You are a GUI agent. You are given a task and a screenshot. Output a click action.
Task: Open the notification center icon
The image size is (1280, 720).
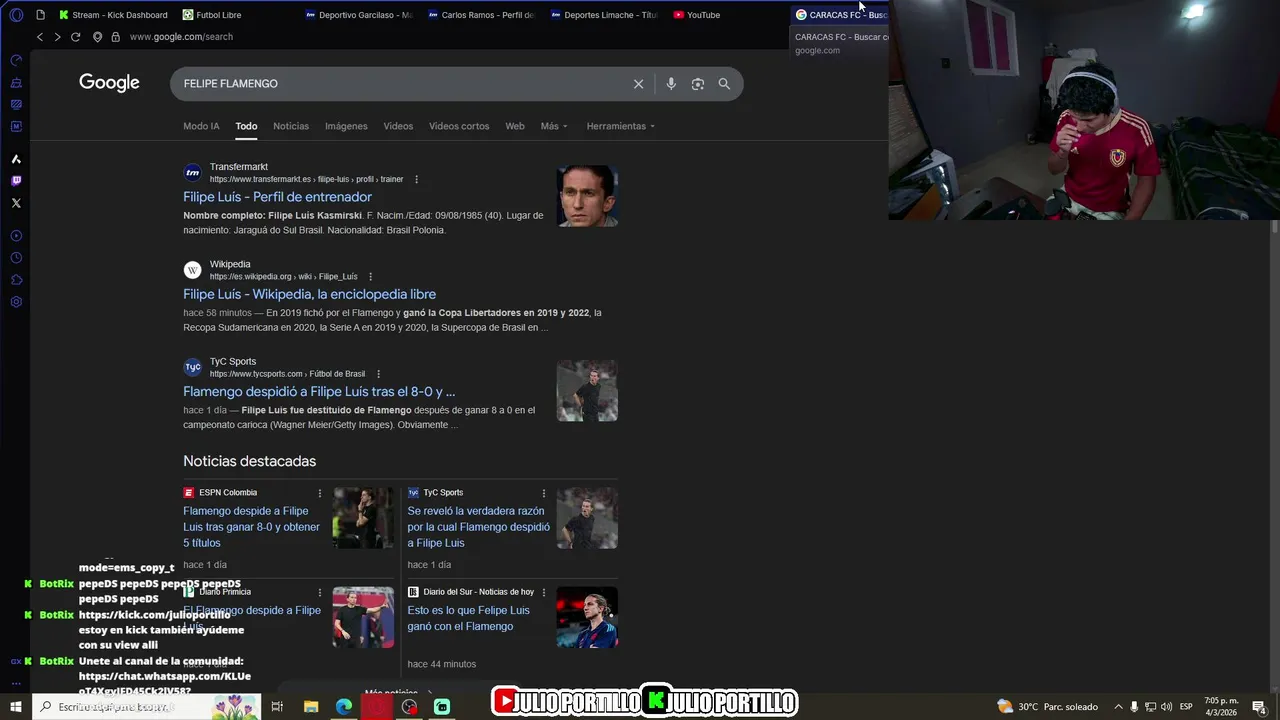click(1259, 707)
